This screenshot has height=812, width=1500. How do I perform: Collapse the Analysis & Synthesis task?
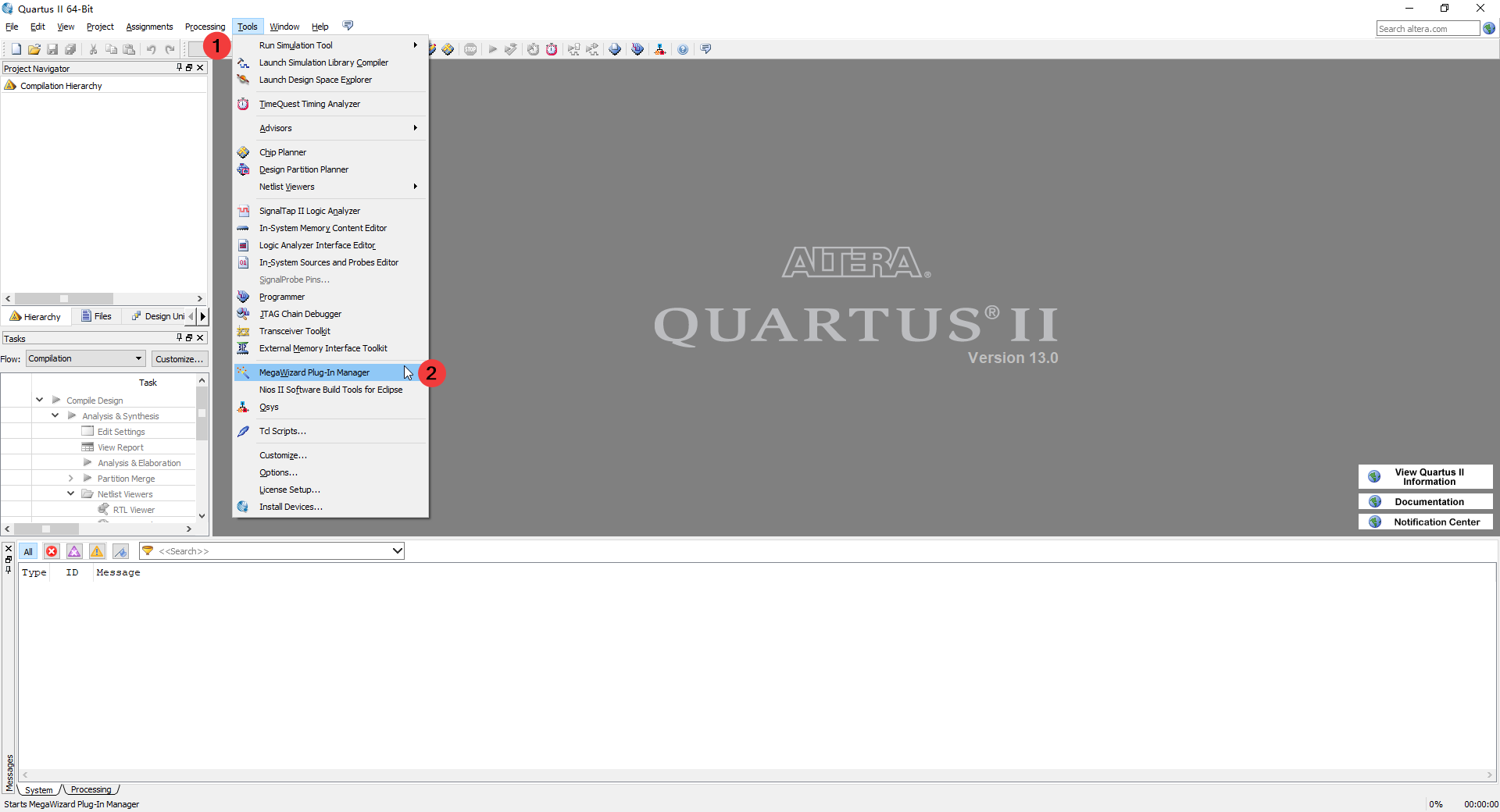(x=55, y=415)
